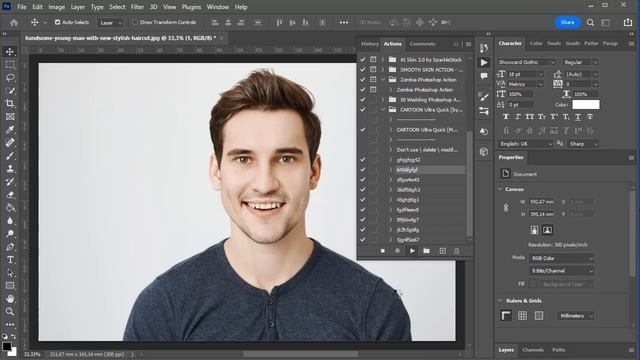Screen dimensions: 640x360
Task: Open the English: UK language dropdown
Action: pyautogui.click(x=526, y=144)
